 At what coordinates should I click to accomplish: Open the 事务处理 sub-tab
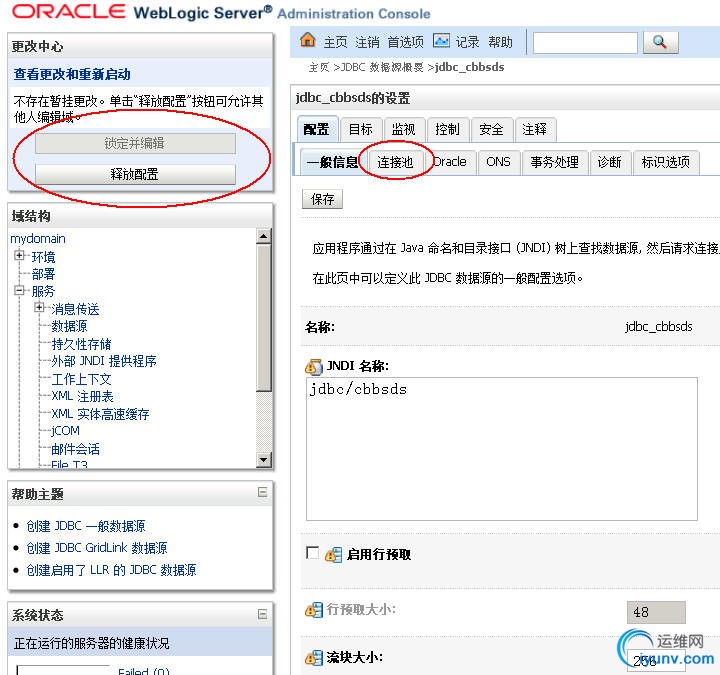pyautogui.click(x=554, y=162)
